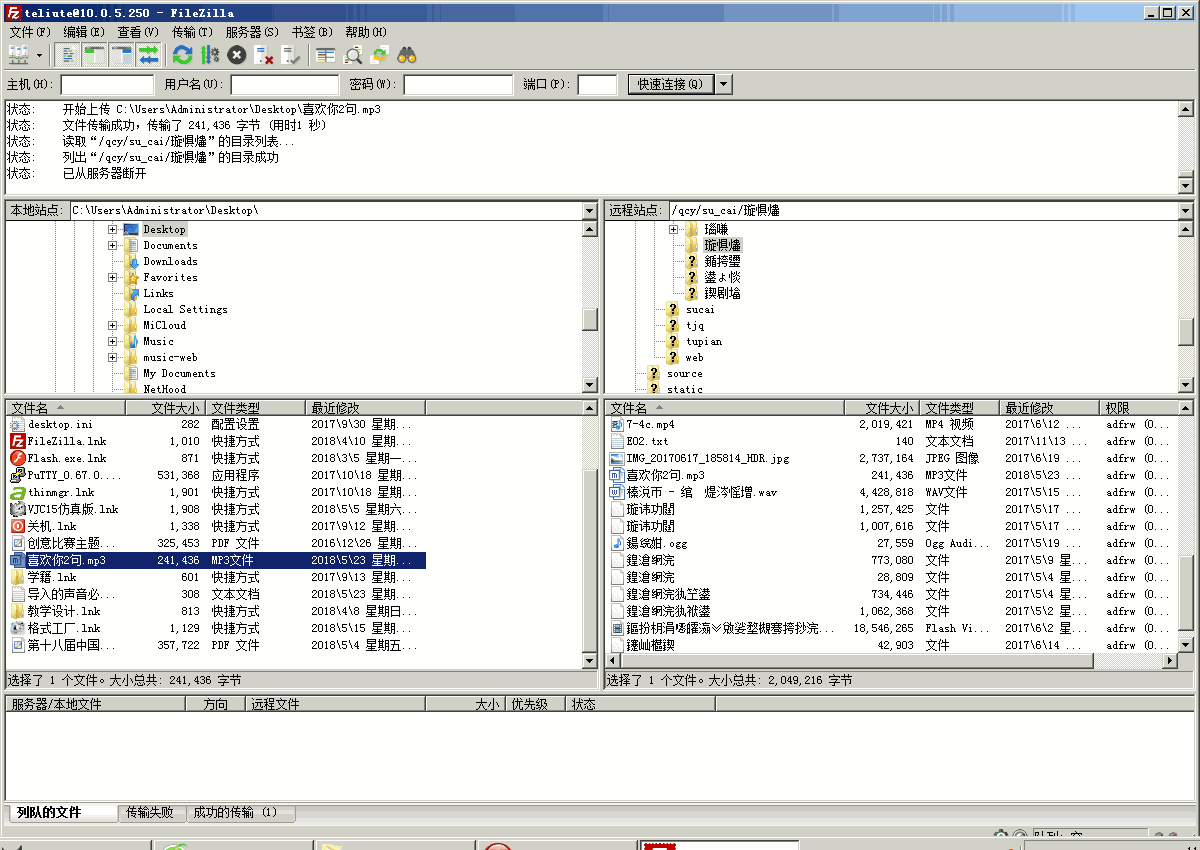
Task: Click the message log scroll-up arrow
Action: pyautogui.click(x=1186, y=110)
